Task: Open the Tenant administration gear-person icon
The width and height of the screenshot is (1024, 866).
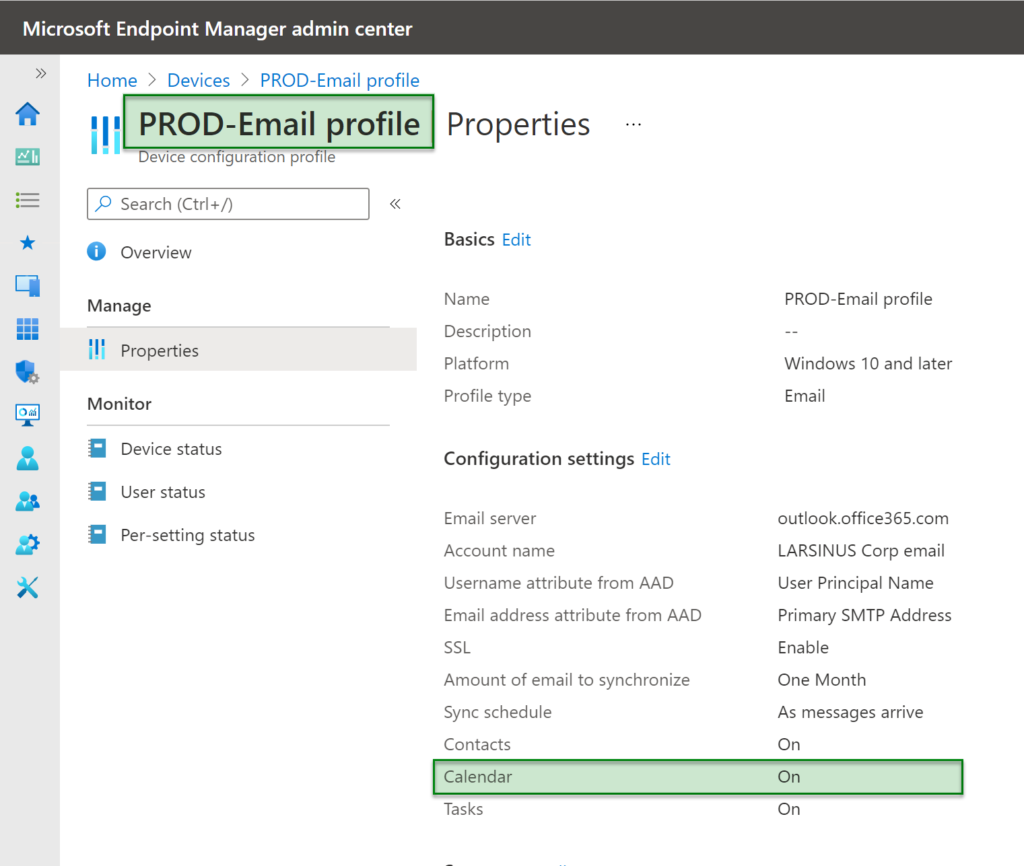Action: 27,544
